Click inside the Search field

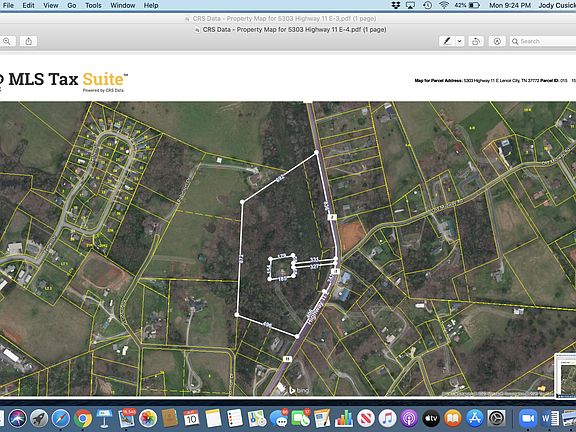click(x=543, y=41)
